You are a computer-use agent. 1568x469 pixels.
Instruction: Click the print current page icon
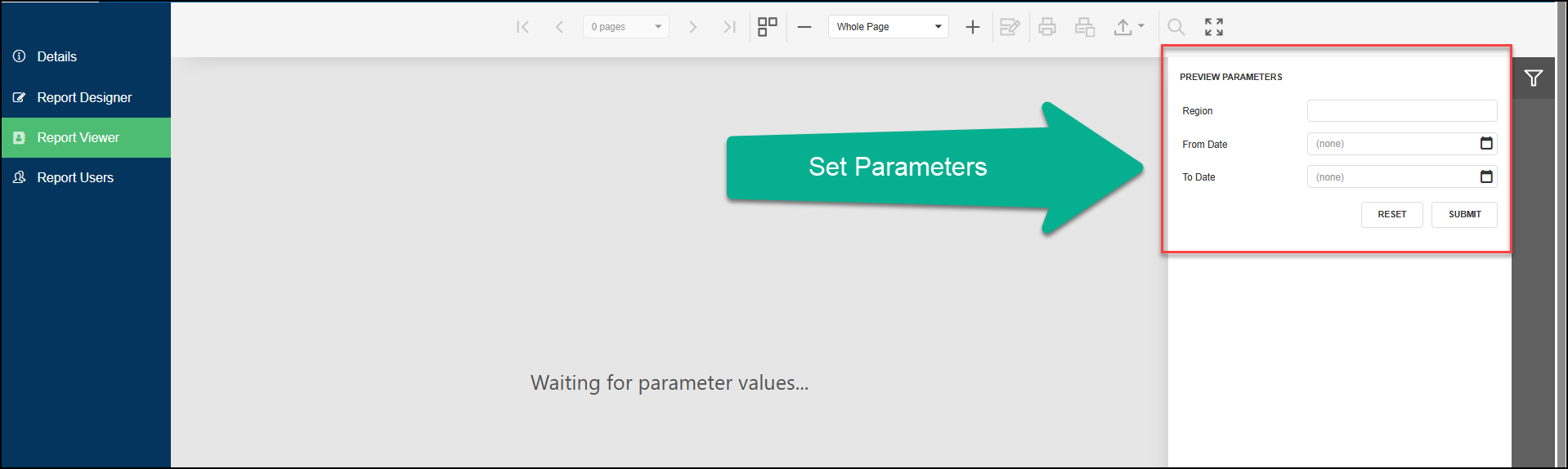coord(1085,27)
